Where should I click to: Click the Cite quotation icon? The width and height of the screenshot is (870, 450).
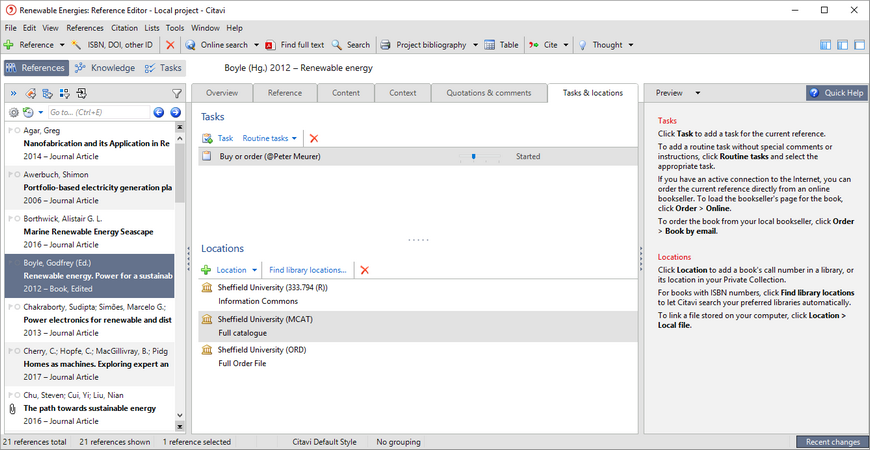(533, 45)
